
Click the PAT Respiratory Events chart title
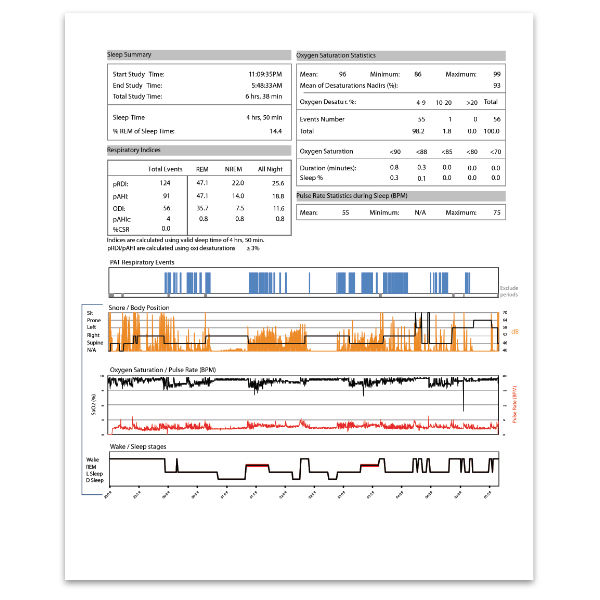tap(142, 262)
